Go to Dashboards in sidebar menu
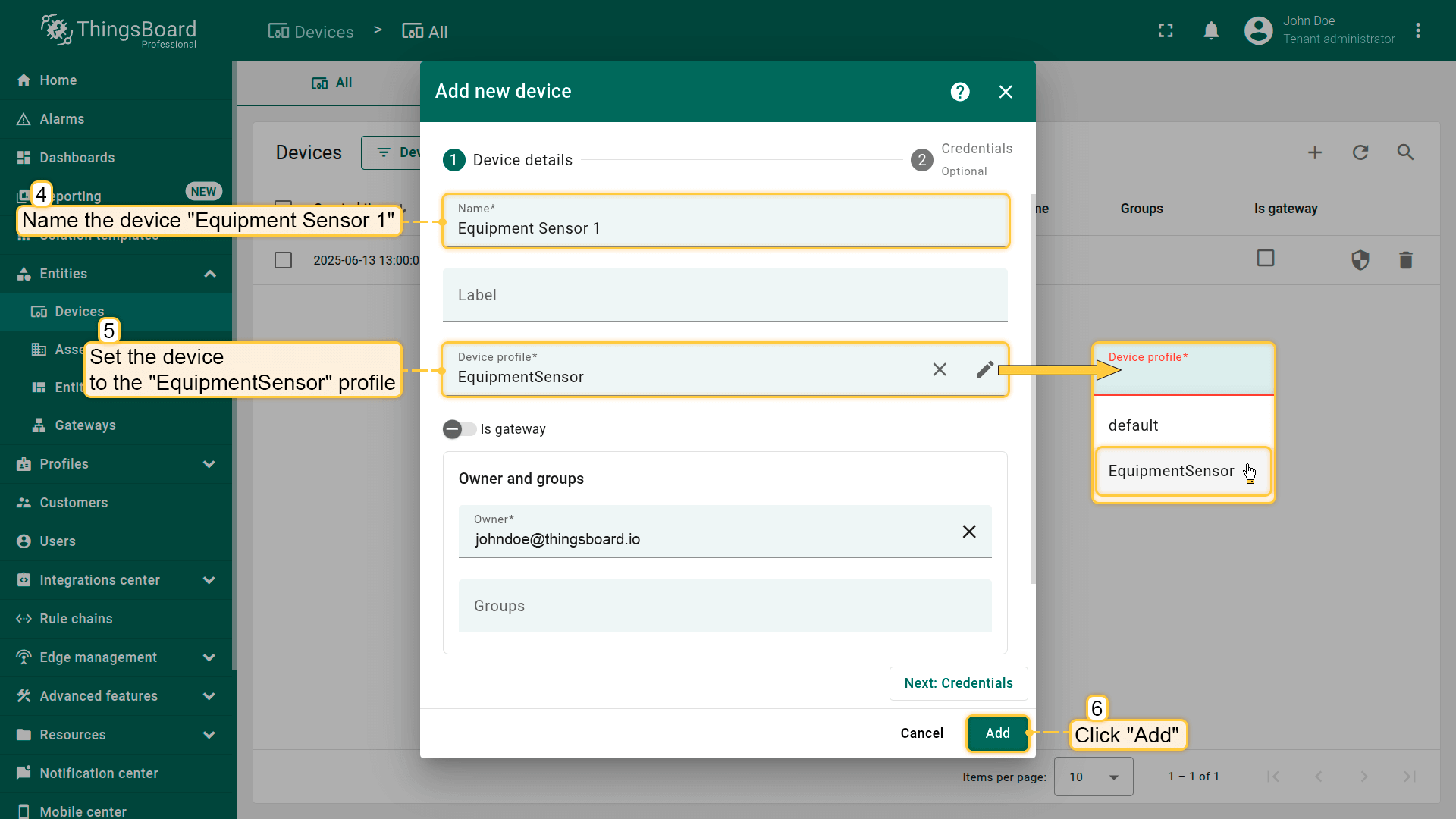 77,158
